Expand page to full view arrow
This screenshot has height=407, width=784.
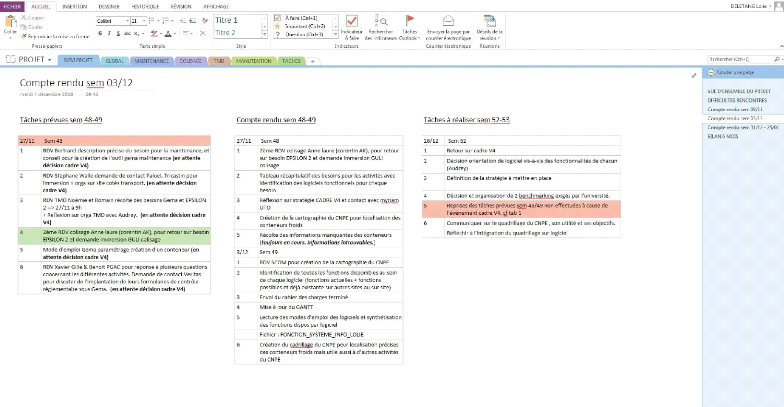(694, 74)
